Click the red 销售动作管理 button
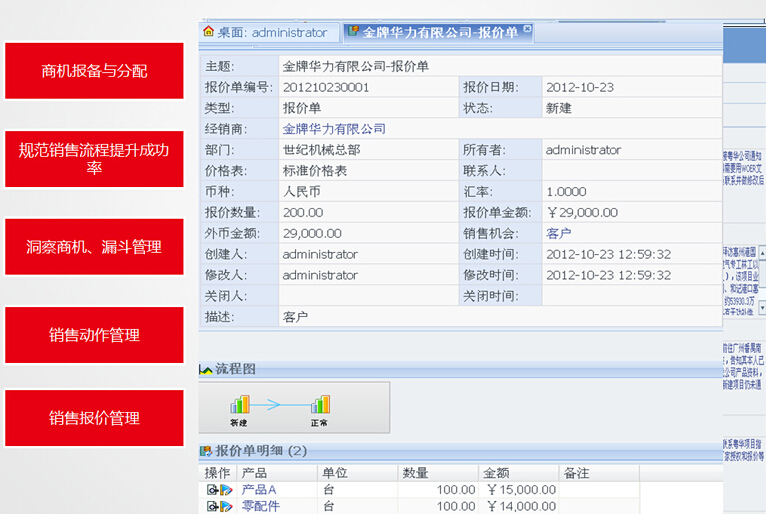Image resolution: width=766 pixels, height=525 pixels. pos(94,335)
